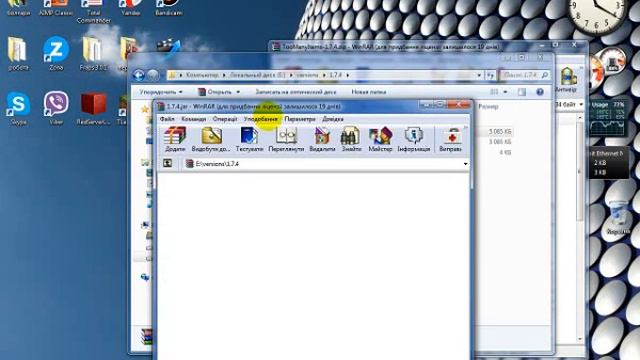Click the View (Переглянути) toolbar icon
The height and width of the screenshot is (360, 640).
[x=286, y=140]
